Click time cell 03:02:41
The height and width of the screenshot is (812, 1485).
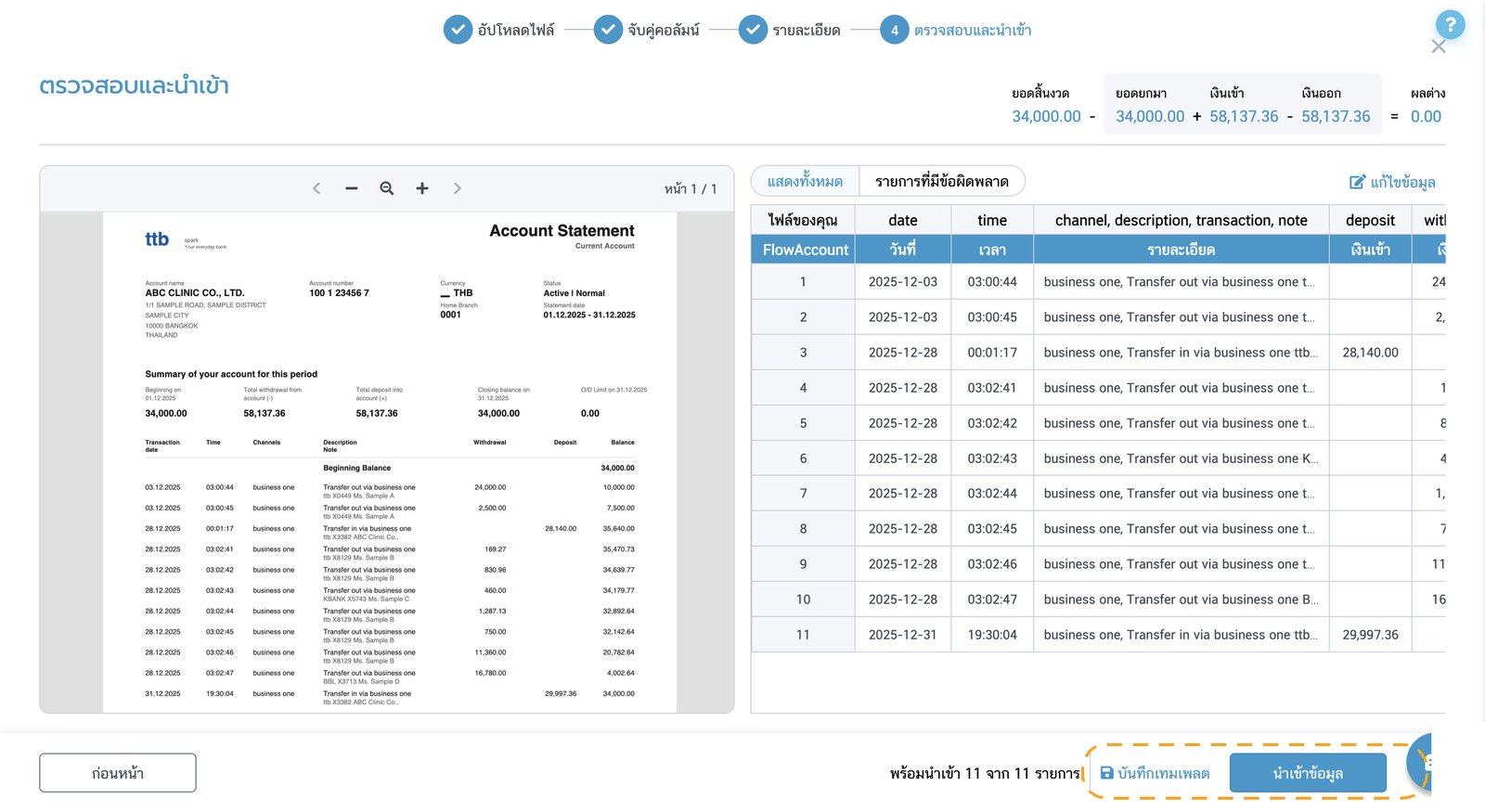coord(992,388)
